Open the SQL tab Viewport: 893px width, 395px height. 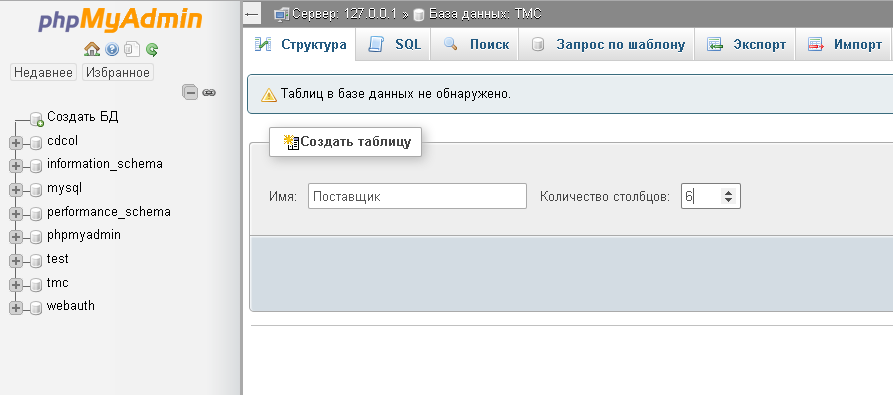coord(394,44)
